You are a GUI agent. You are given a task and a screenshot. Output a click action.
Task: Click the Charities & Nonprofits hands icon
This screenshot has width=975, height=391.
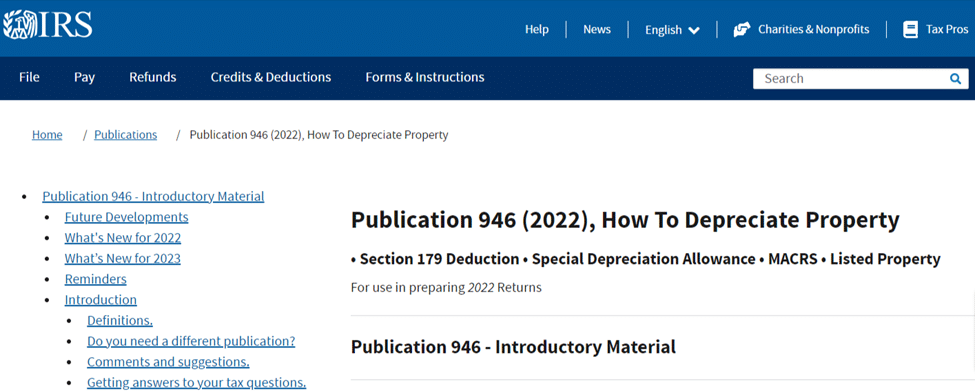tap(741, 29)
